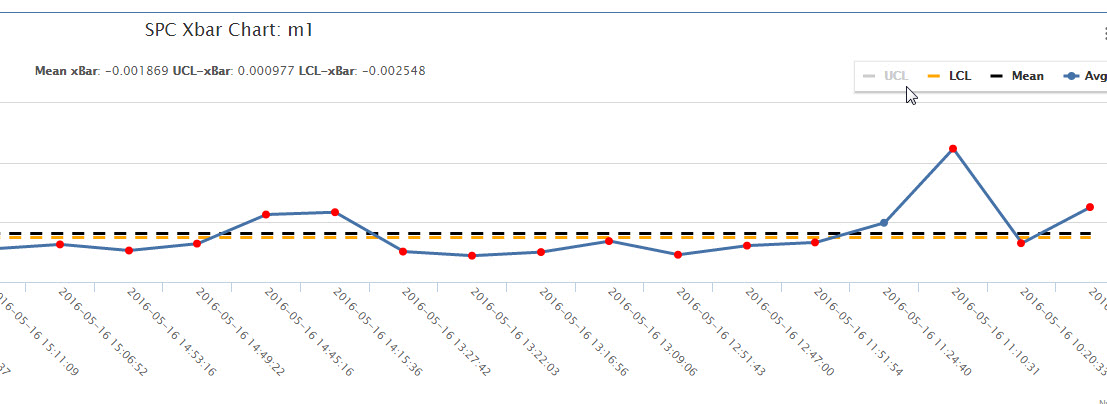Image resolution: width=1107 pixels, height=404 pixels.
Task: Click the grey UCL legend line symbol
Action: pyautogui.click(x=869, y=76)
